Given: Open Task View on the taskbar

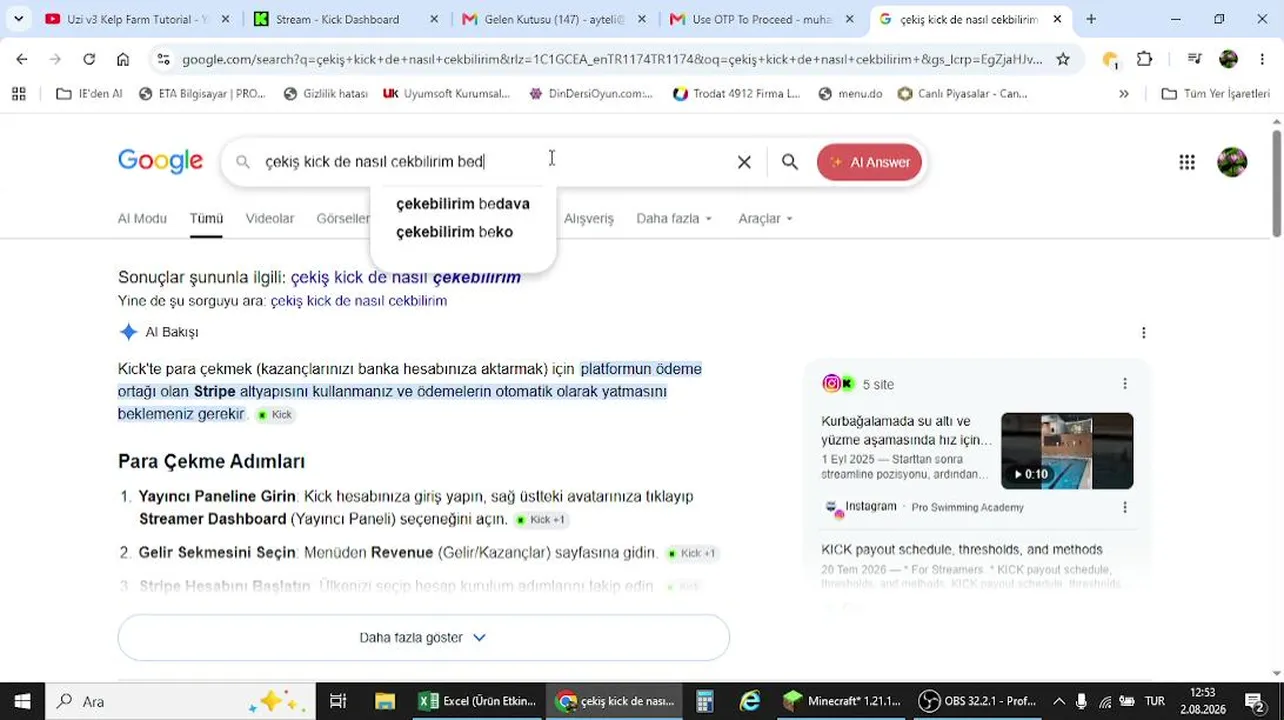Looking at the screenshot, I should pyautogui.click(x=338, y=701).
